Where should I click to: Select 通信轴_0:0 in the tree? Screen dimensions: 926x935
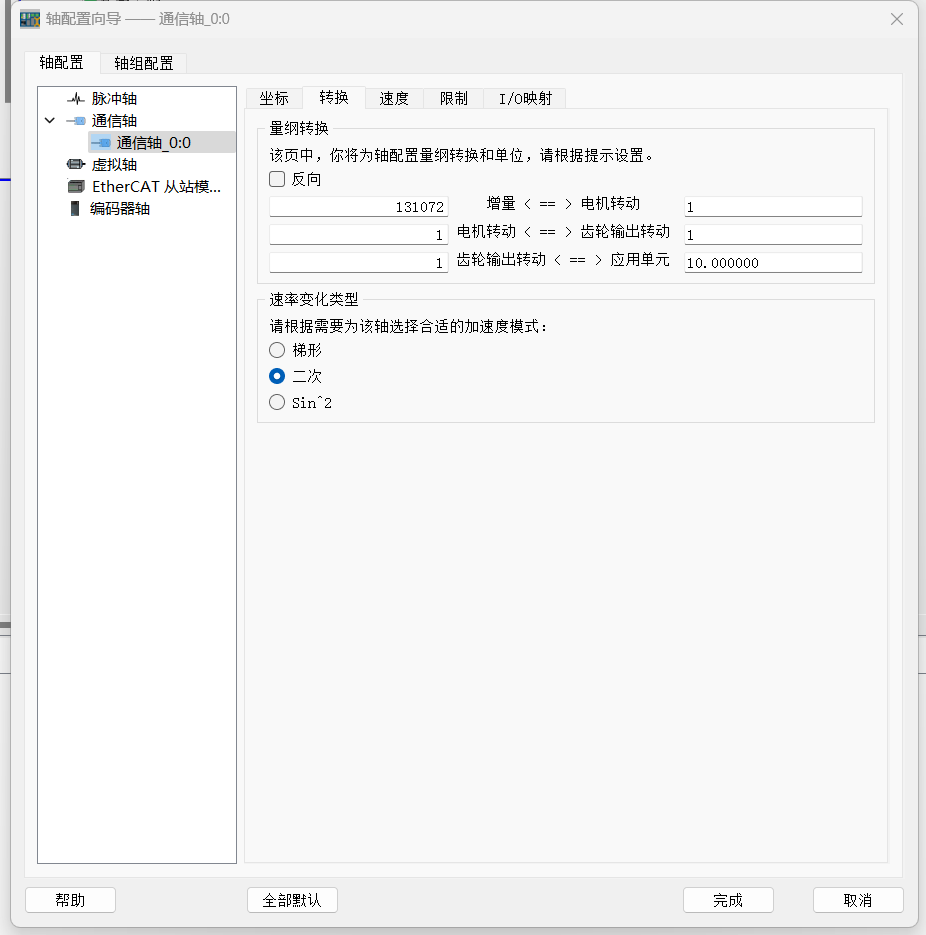pyautogui.click(x=153, y=143)
